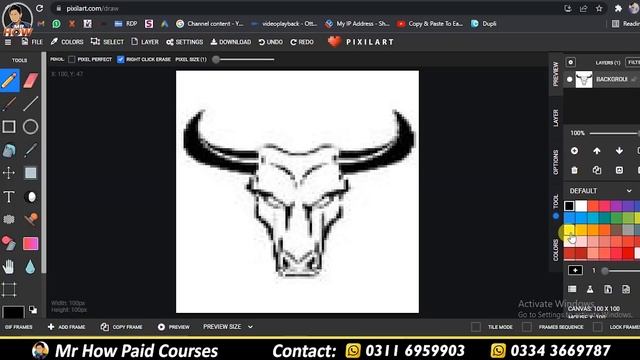
Task: Select the Line tool
Action: [x=31, y=104]
